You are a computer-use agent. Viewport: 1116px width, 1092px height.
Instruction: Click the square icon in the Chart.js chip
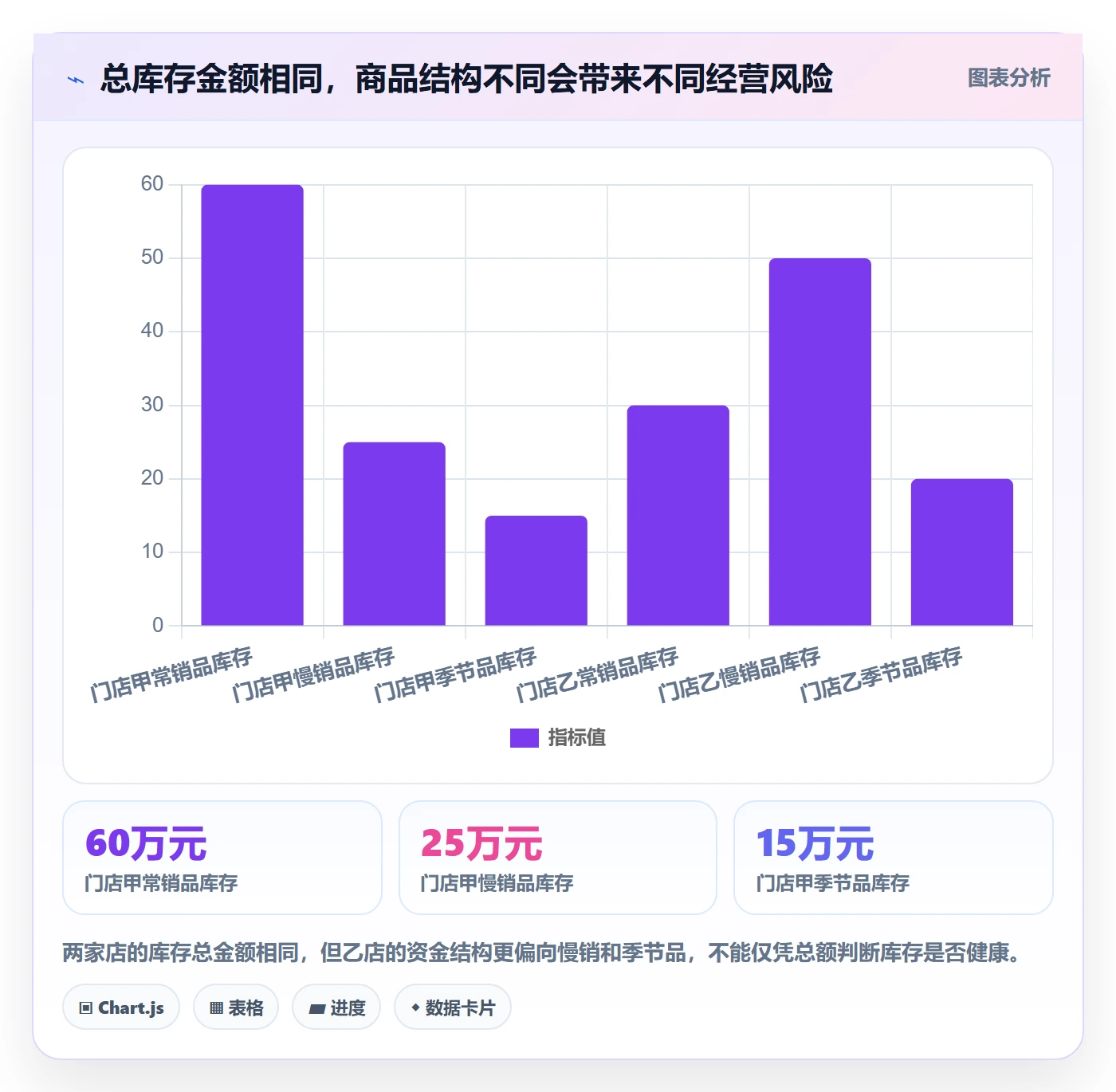tap(86, 1008)
